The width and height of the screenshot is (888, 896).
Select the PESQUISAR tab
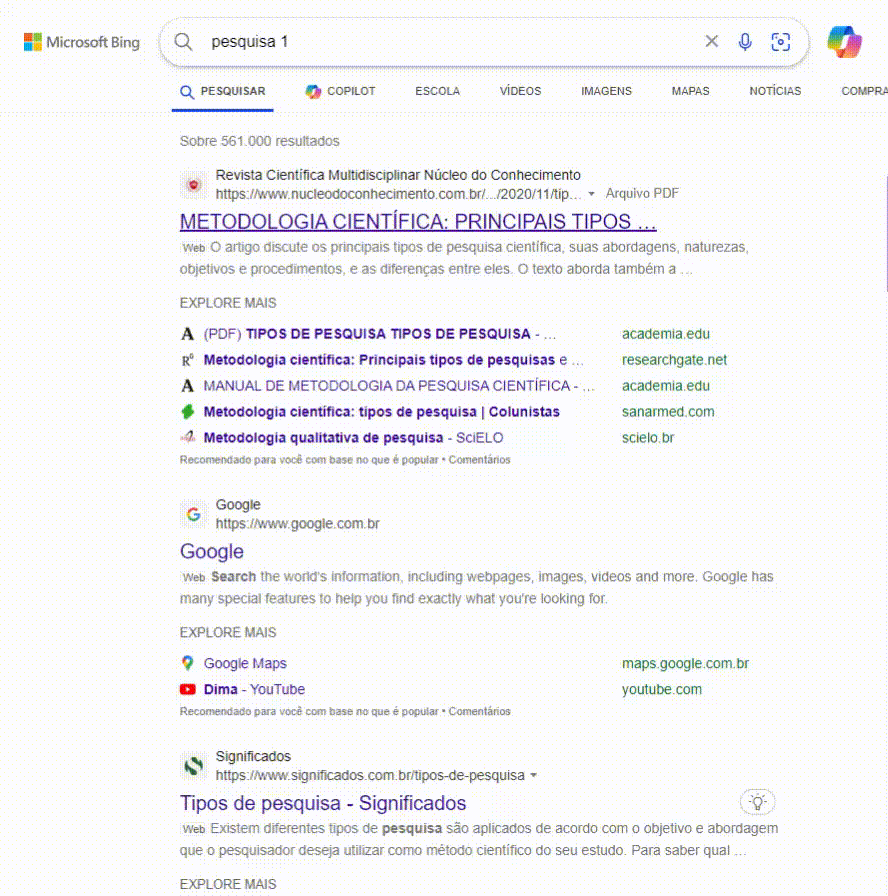tap(222, 91)
